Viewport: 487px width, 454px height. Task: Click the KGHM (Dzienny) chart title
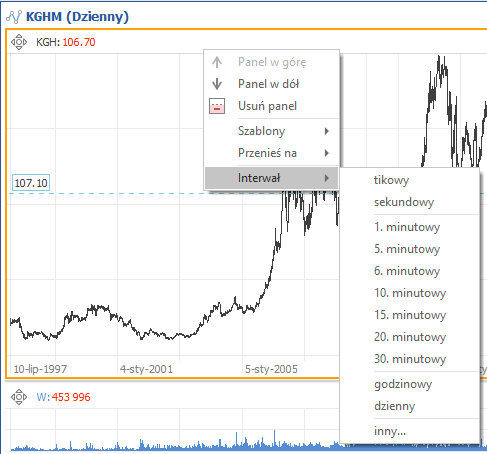coord(77,17)
